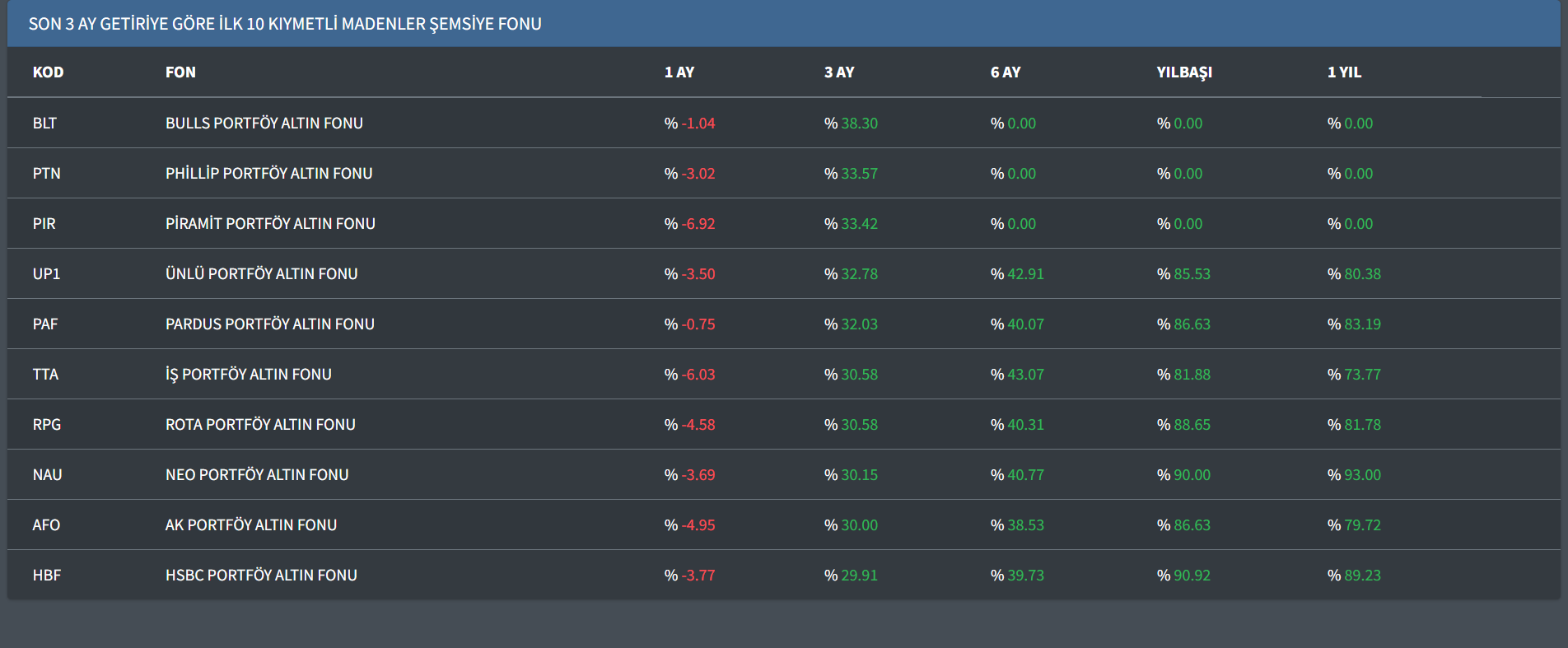Click PARDUS PORTFÖY ALTIN FONU name
The image size is (1568, 648).
(269, 324)
